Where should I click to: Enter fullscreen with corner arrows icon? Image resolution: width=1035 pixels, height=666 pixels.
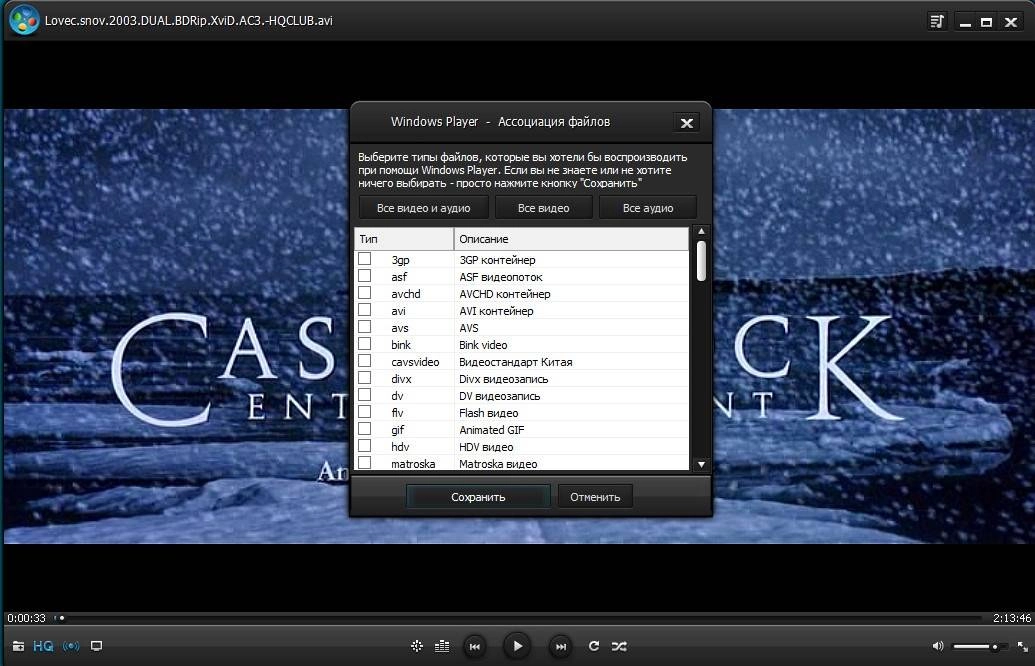coord(1022,647)
